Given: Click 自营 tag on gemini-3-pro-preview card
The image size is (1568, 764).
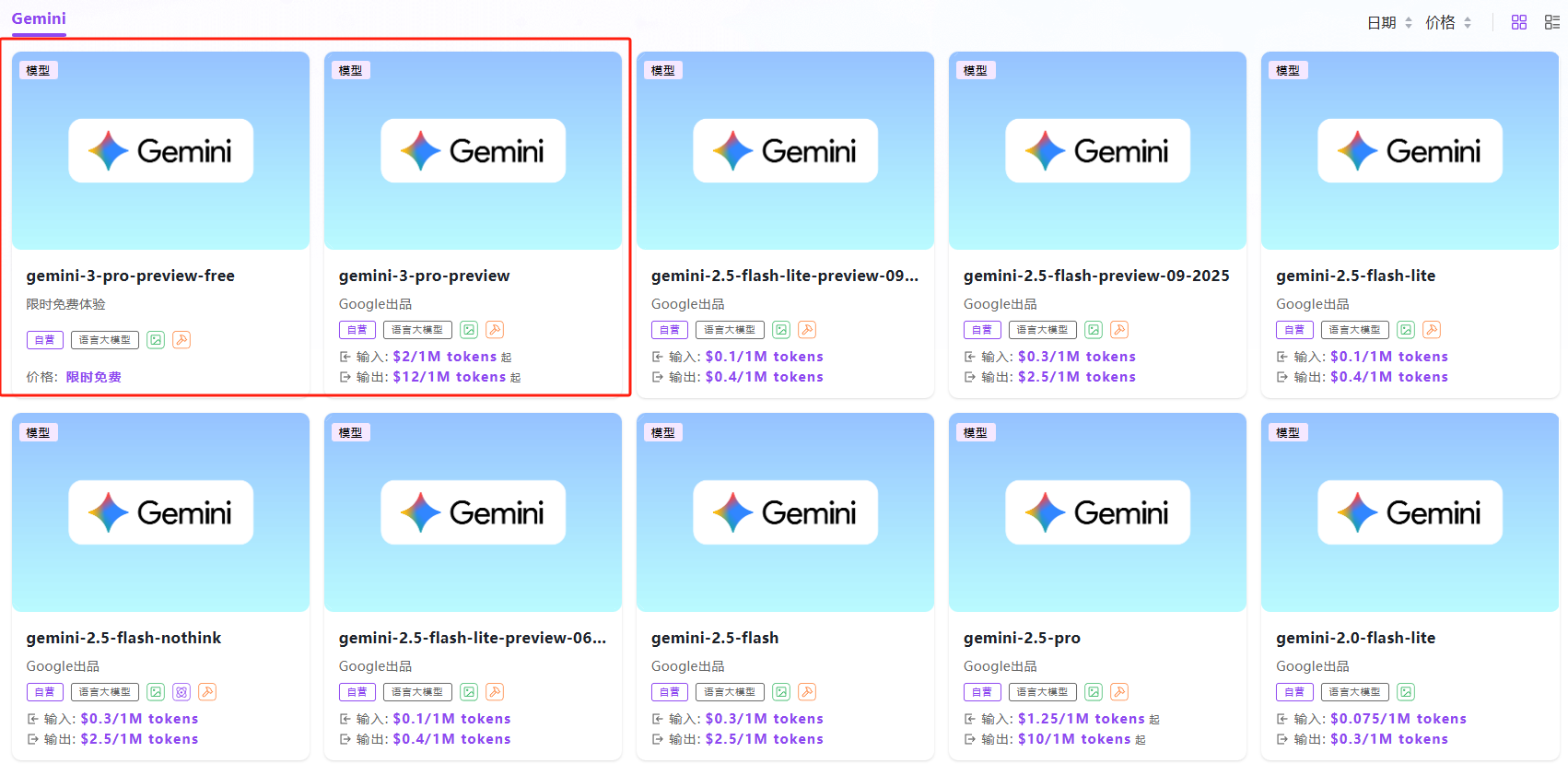Looking at the screenshot, I should coord(357,330).
